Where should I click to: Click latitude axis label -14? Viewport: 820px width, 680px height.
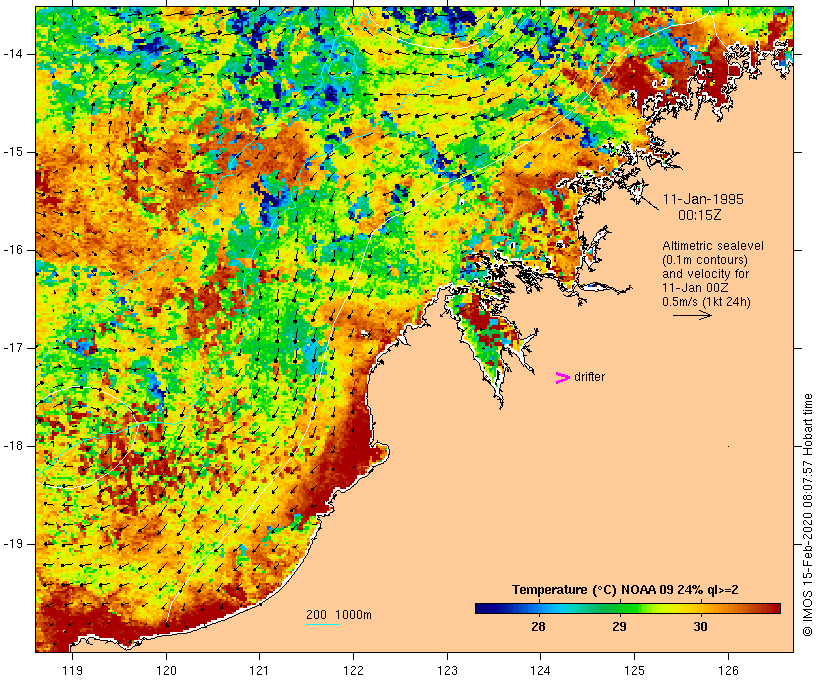[13, 54]
